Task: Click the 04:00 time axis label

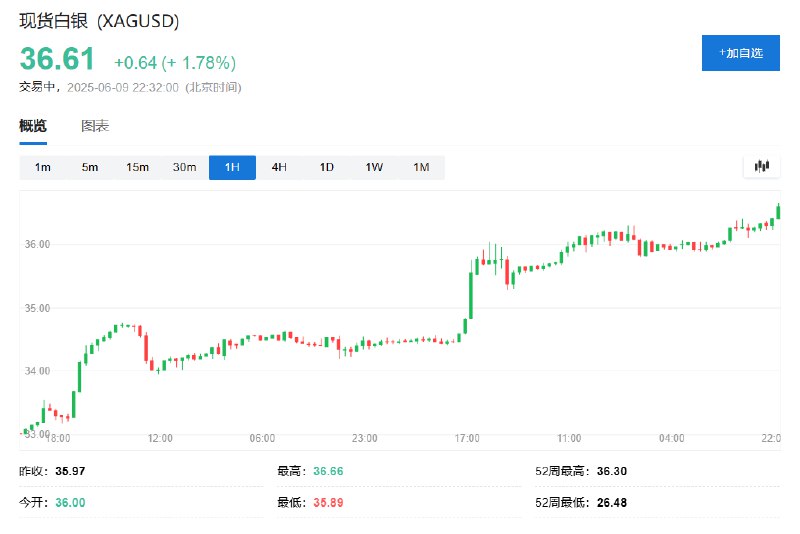Action: pyautogui.click(x=671, y=439)
